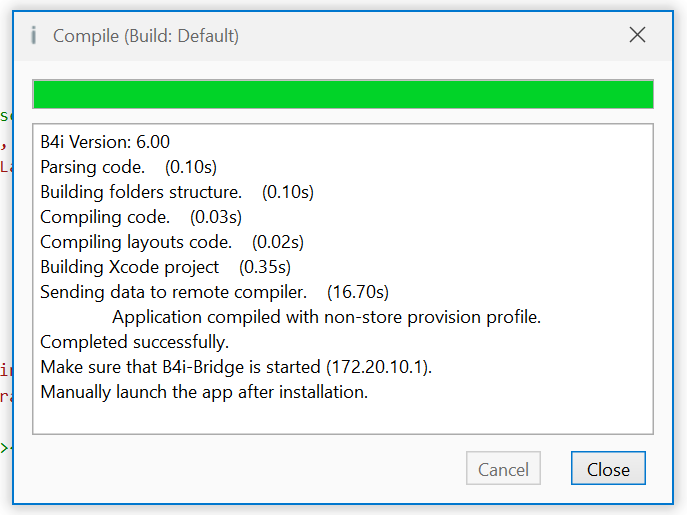Click the info icon in the title bar
The image size is (687, 515).
[x=34, y=36]
